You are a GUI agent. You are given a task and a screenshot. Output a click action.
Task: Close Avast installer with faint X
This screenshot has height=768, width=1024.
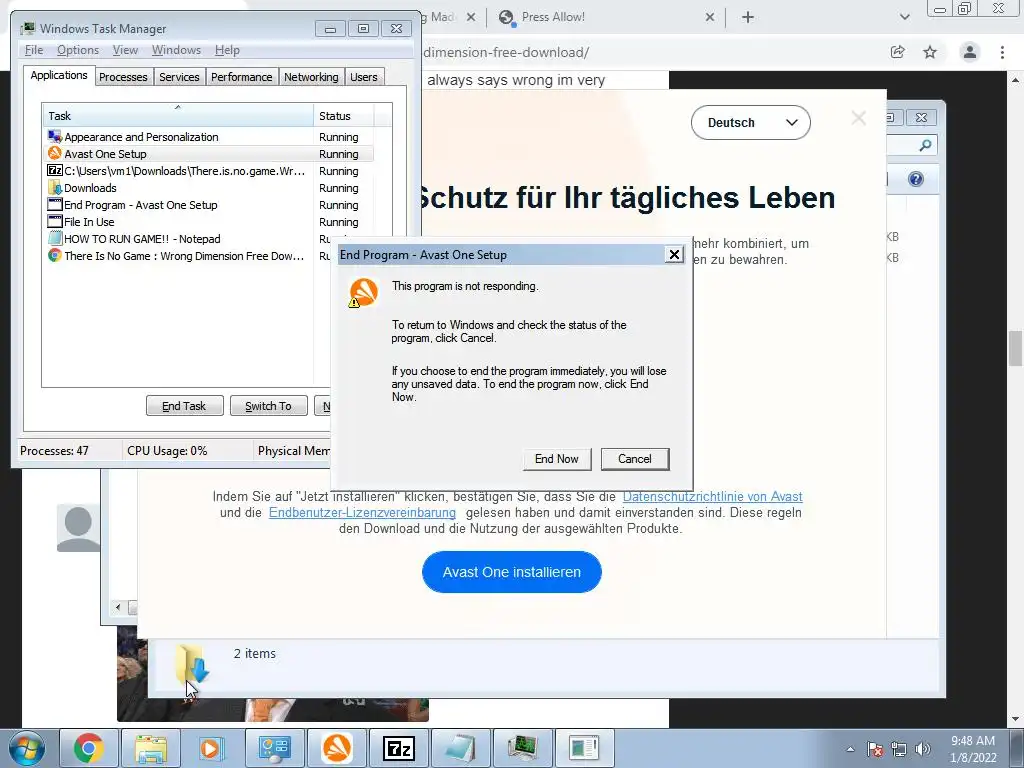coord(859,118)
